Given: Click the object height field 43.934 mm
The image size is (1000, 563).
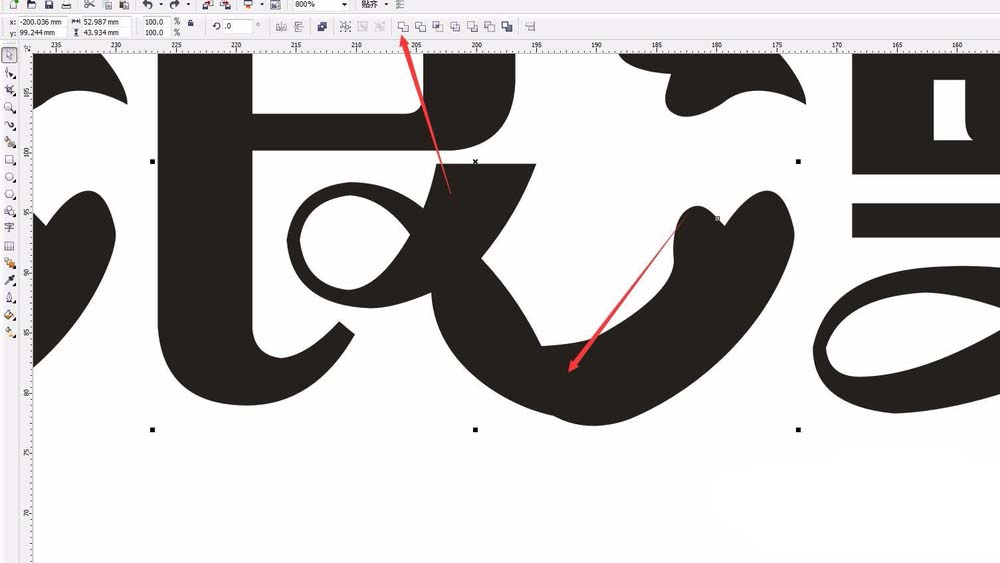Looking at the screenshot, I should (107, 32).
